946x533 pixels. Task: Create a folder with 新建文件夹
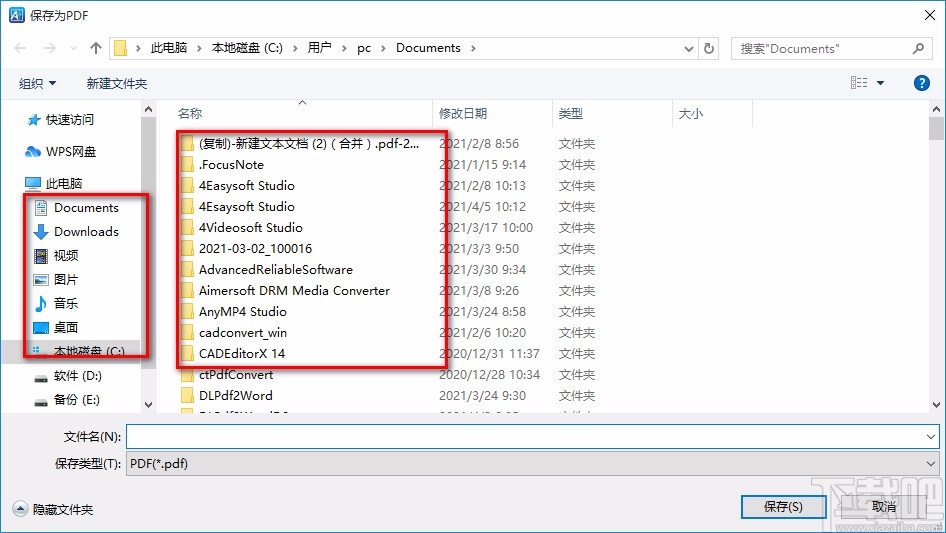pos(116,83)
